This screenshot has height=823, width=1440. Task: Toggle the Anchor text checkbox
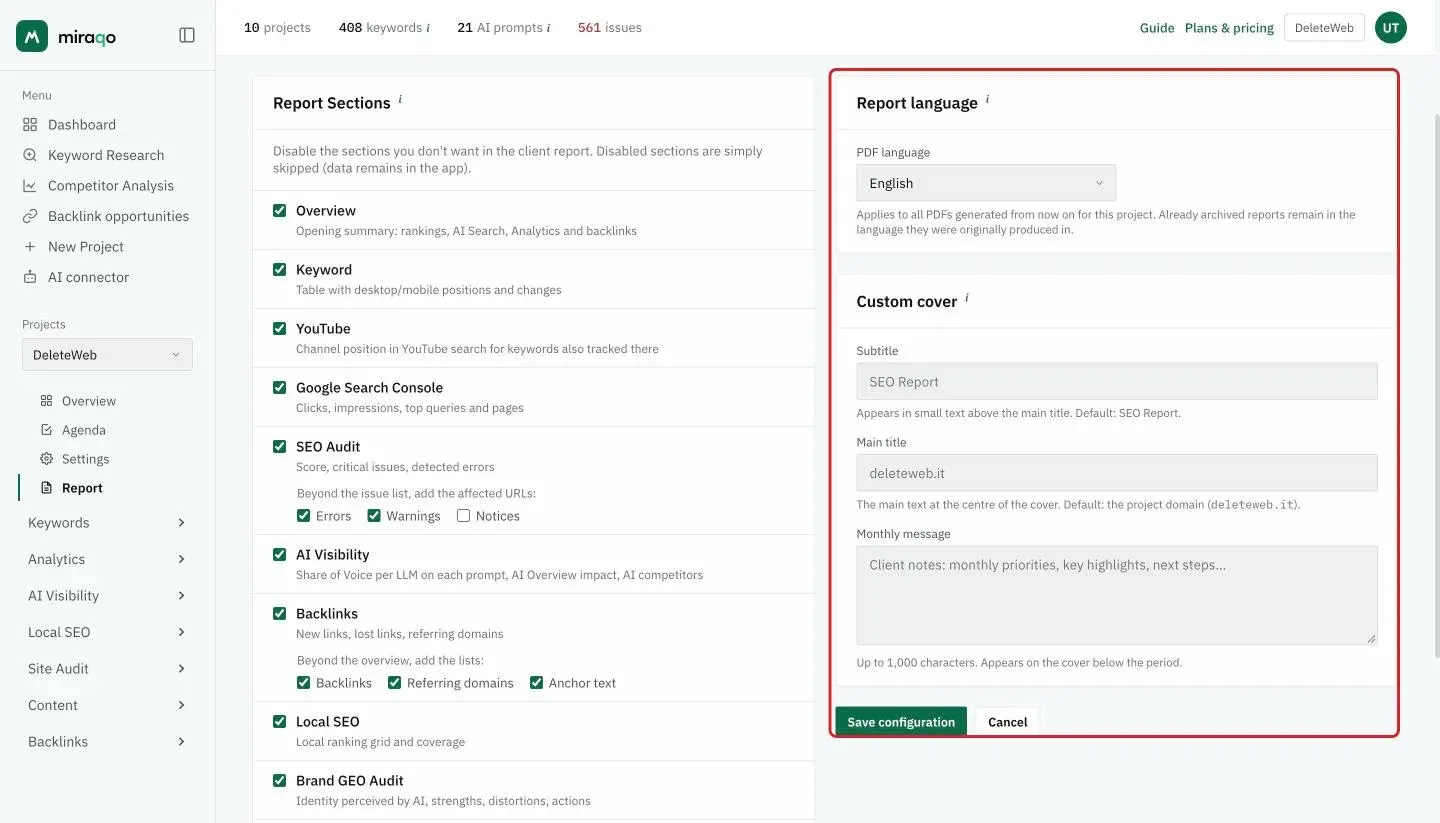537,683
